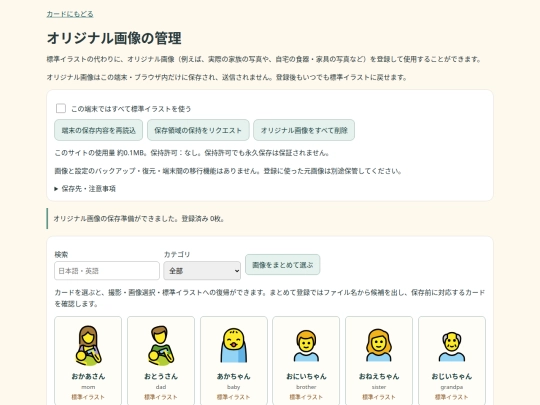The image size is (540, 405).
Task: Click 画像をまとめて選ぶ button
Action: point(282,264)
